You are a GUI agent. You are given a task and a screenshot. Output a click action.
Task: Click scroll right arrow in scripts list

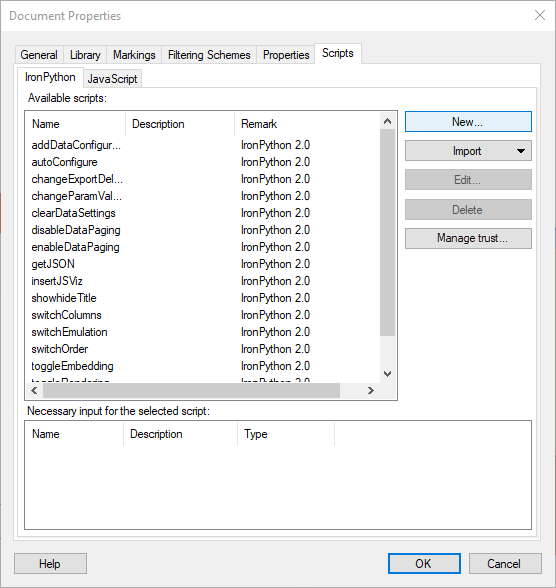371,391
